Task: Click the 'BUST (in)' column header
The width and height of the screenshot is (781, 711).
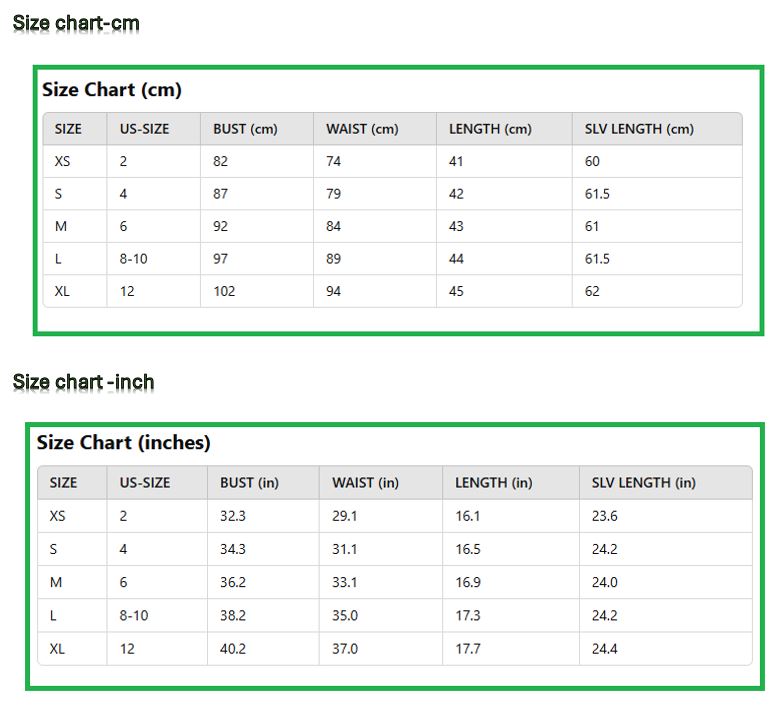Action: pos(249,483)
